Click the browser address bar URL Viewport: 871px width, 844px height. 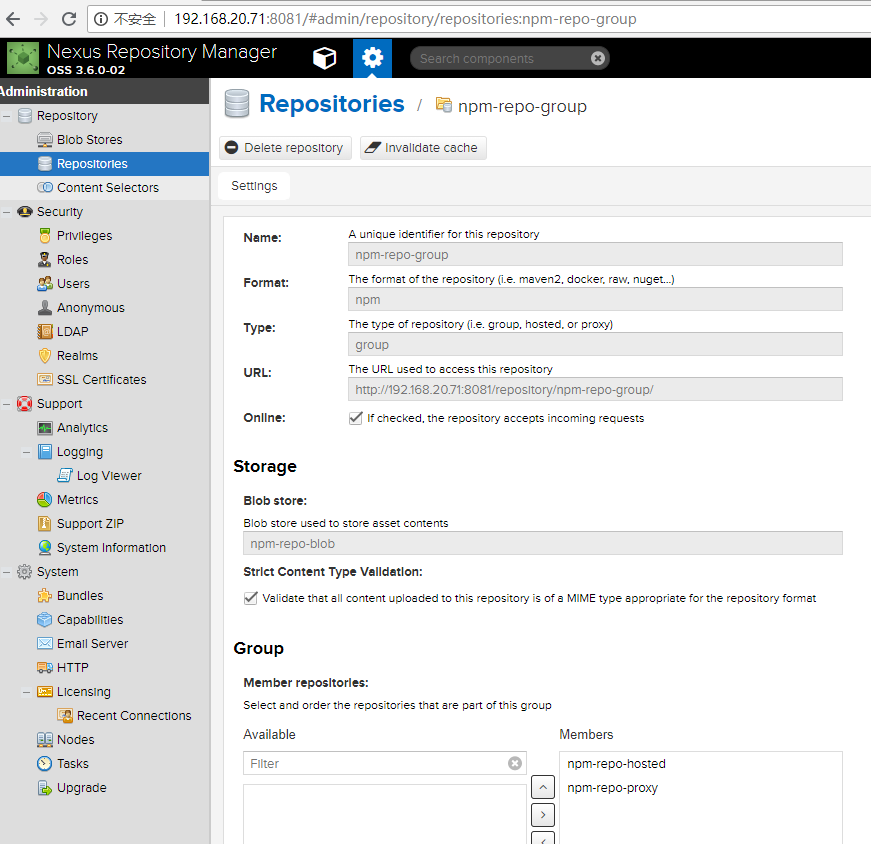pyautogui.click(x=405, y=19)
